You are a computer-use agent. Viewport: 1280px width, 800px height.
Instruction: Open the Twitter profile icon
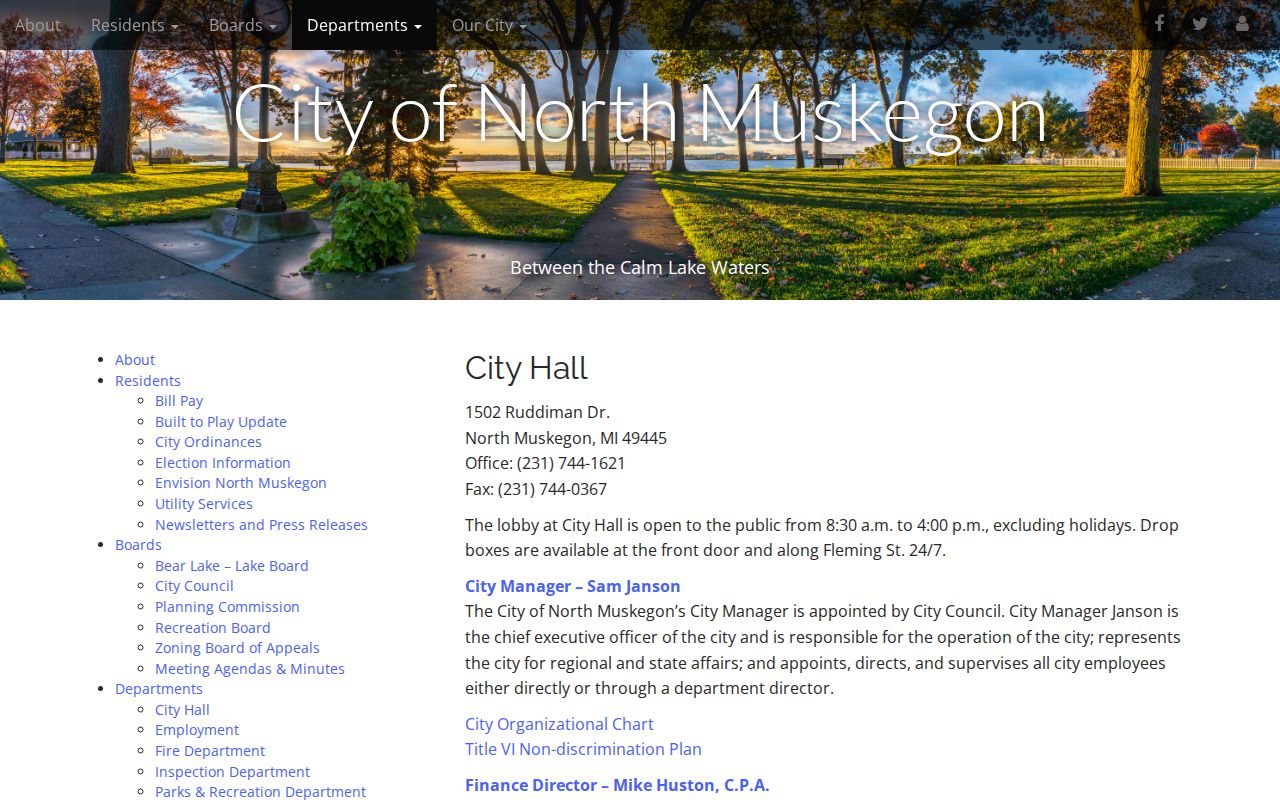[1200, 24]
